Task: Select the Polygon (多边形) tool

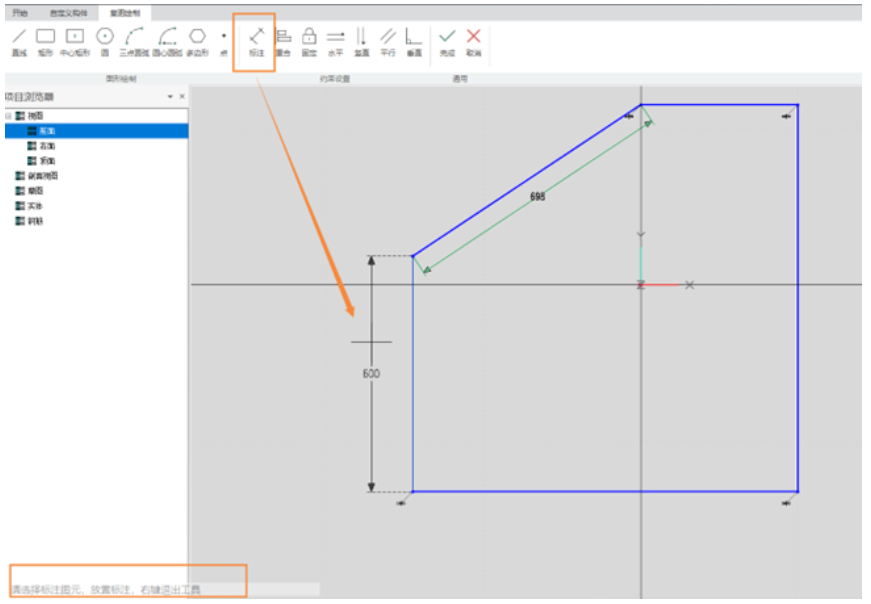Action: [x=197, y=41]
